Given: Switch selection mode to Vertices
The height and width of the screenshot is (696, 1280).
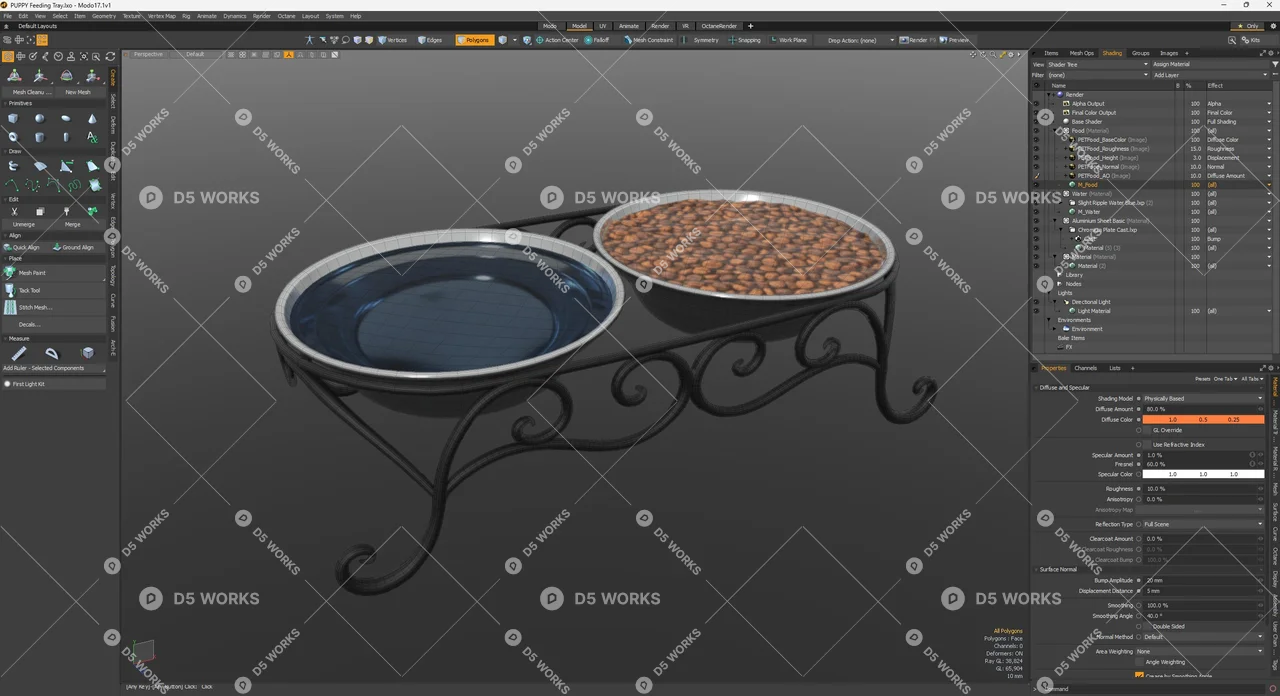Looking at the screenshot, I should 392,40.
